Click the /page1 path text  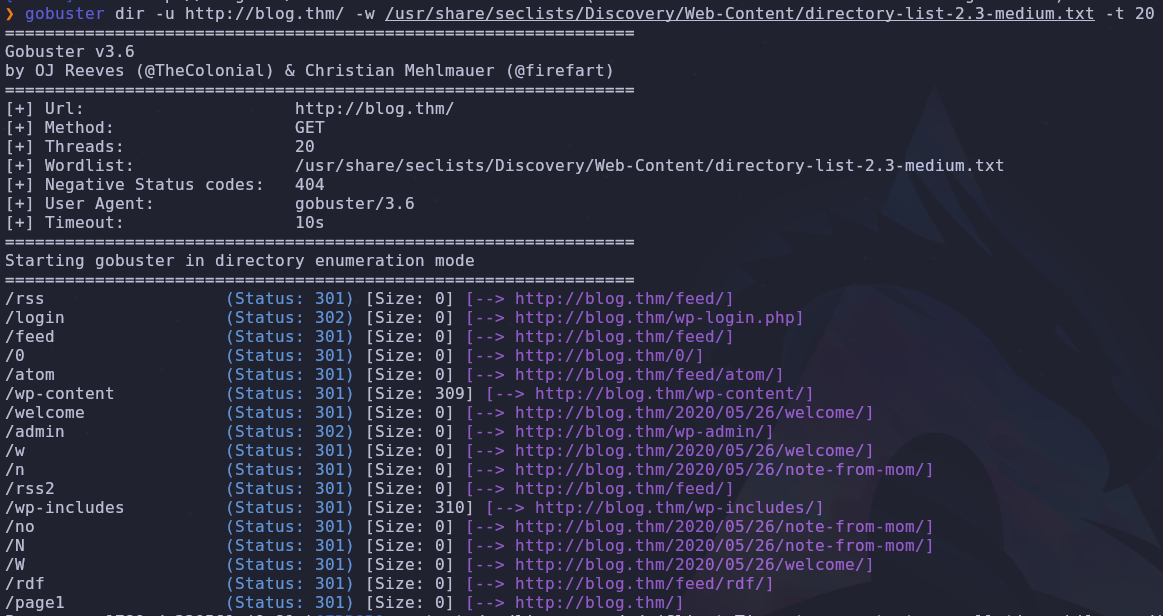(x=35, y=603)
